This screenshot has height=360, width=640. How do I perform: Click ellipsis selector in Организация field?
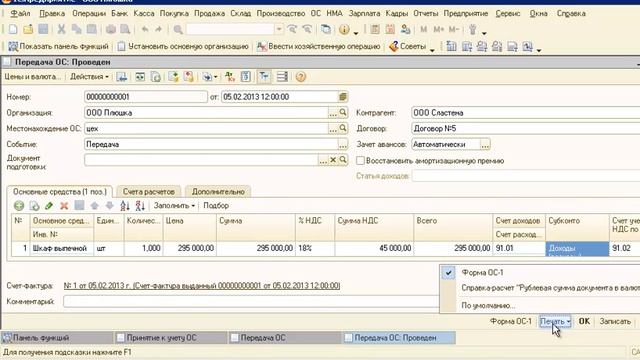(333, 113)
